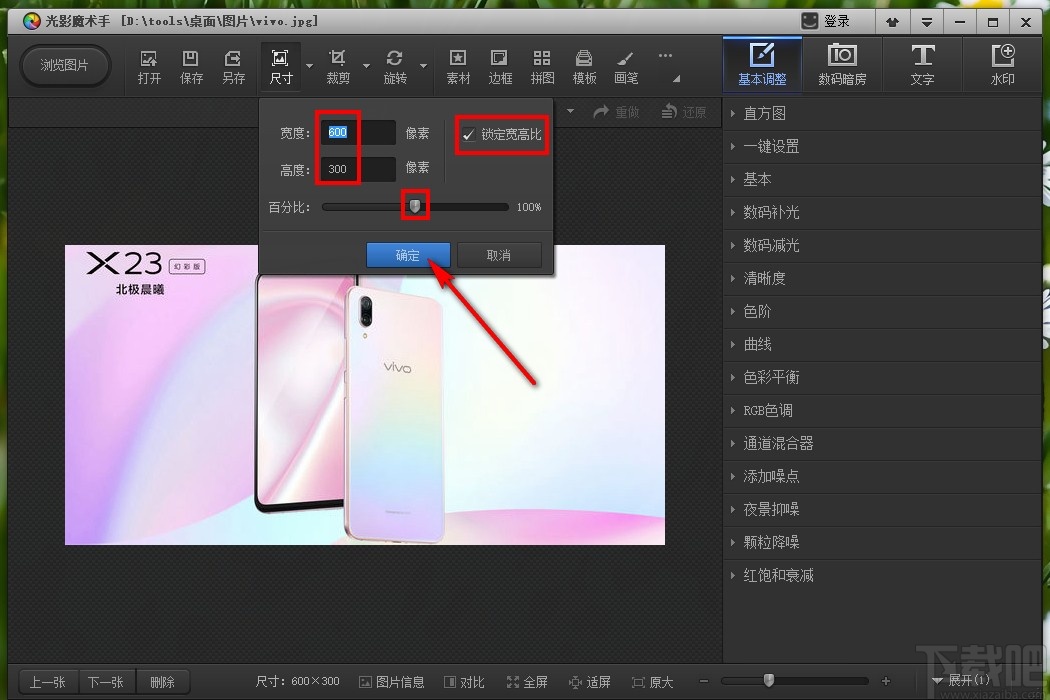Viewport: 1050px width, 700px height.
Task: Save the image with 保存 icon
Action: pos(191,67)
